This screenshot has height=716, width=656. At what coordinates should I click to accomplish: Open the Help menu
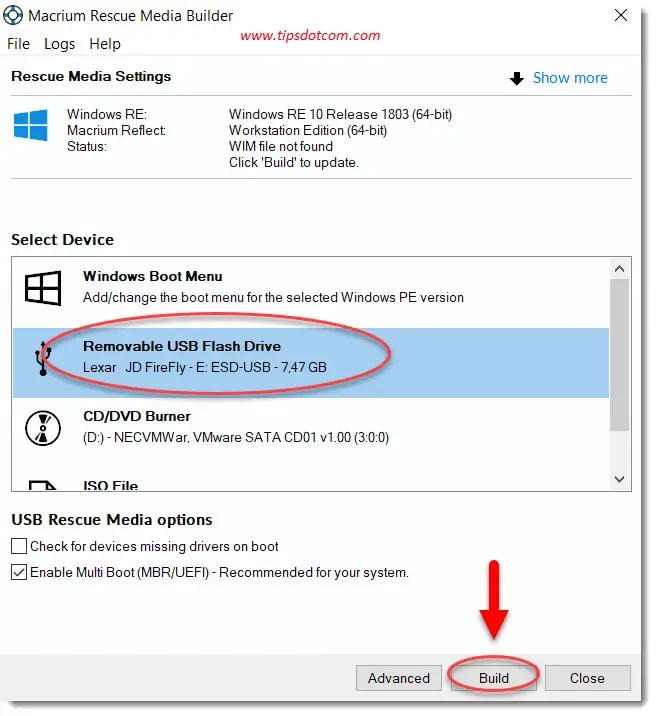tap(104, 44)
